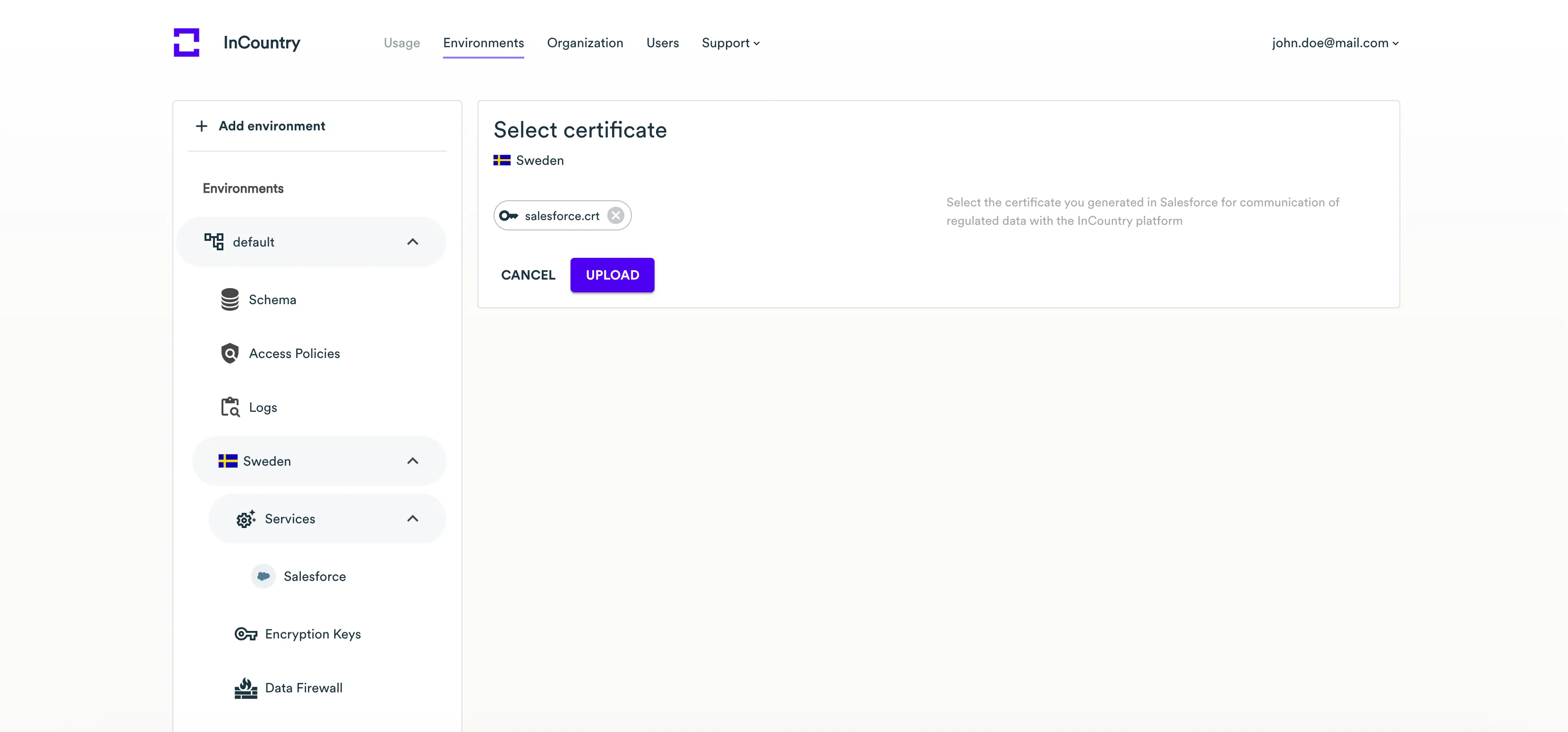Click the Encryption Keys key icon
The image size is (1568, 732).
tap(245, 634)
